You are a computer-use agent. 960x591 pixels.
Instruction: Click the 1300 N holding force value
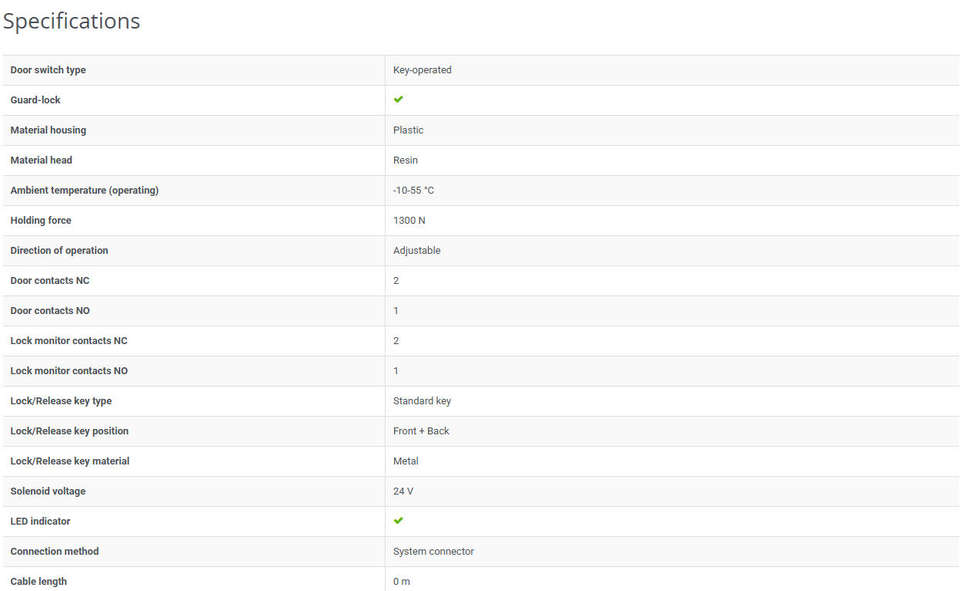click(x=409, y=220)
